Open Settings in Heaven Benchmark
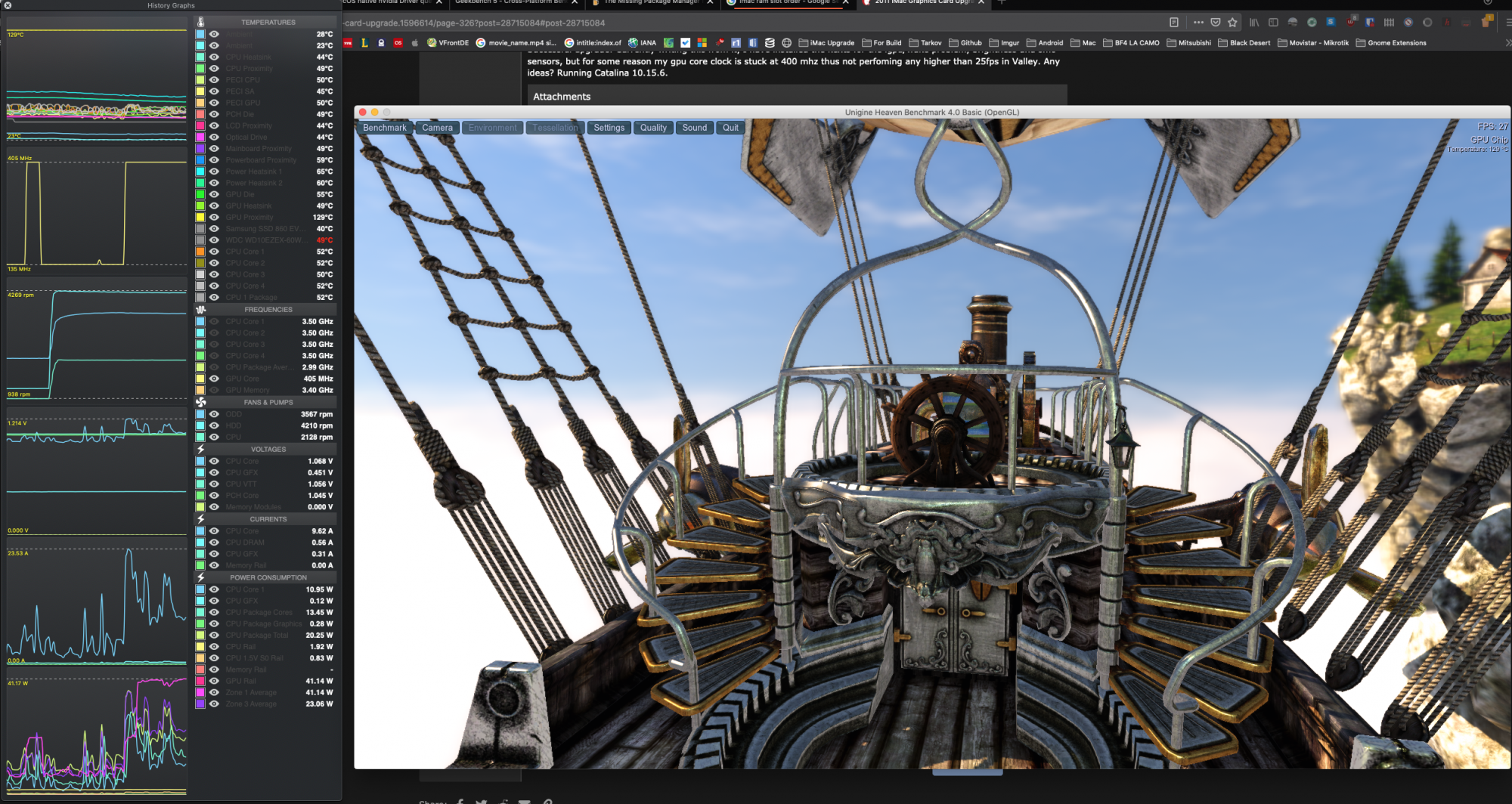The width and height of the screenshot is (1512, 804). pyautogui.click(x=609, y=128)
